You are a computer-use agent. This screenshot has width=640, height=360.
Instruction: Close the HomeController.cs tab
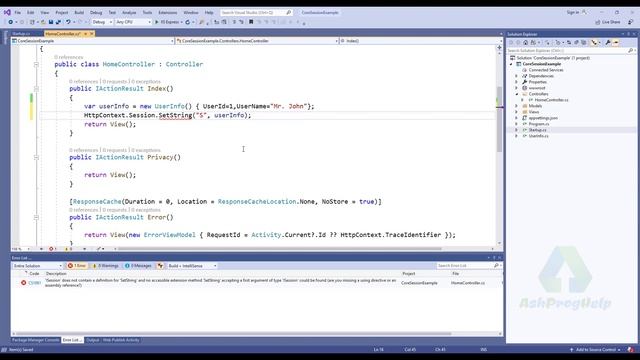[x=92, y=34]
